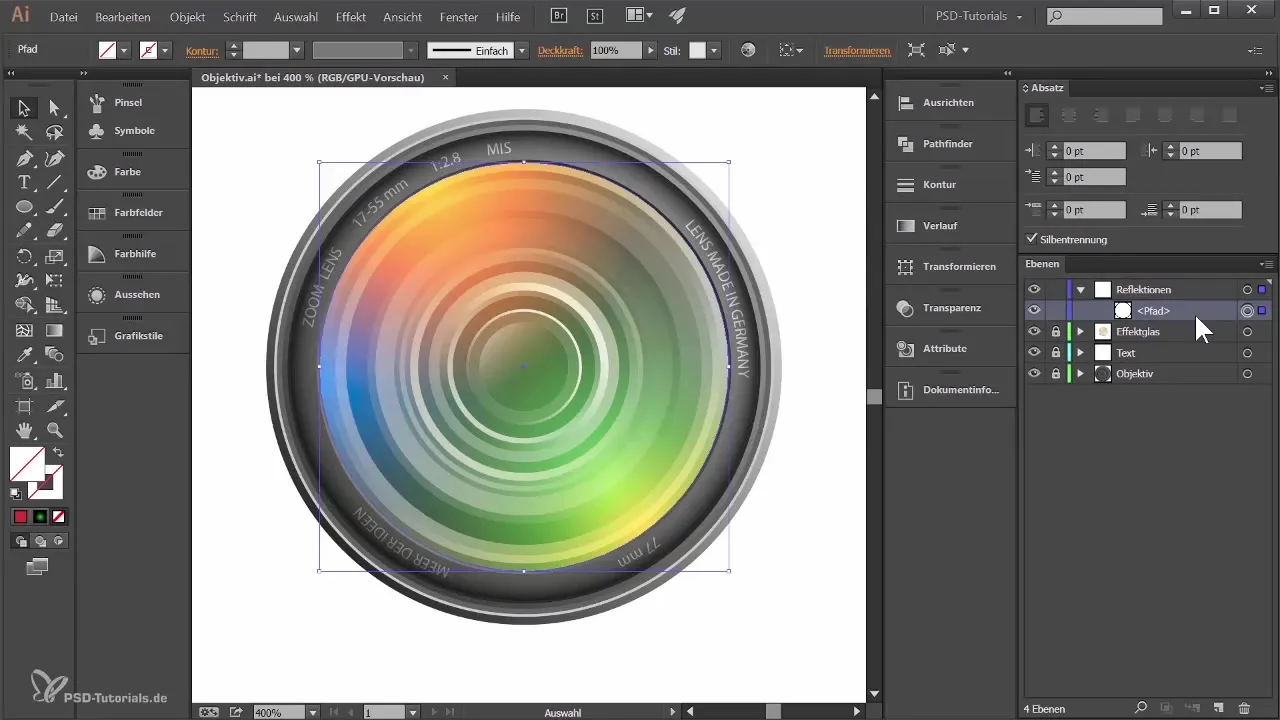Screen dimensions: 1280x720
Task: Select the Scale tool
Action: point(54,256)
